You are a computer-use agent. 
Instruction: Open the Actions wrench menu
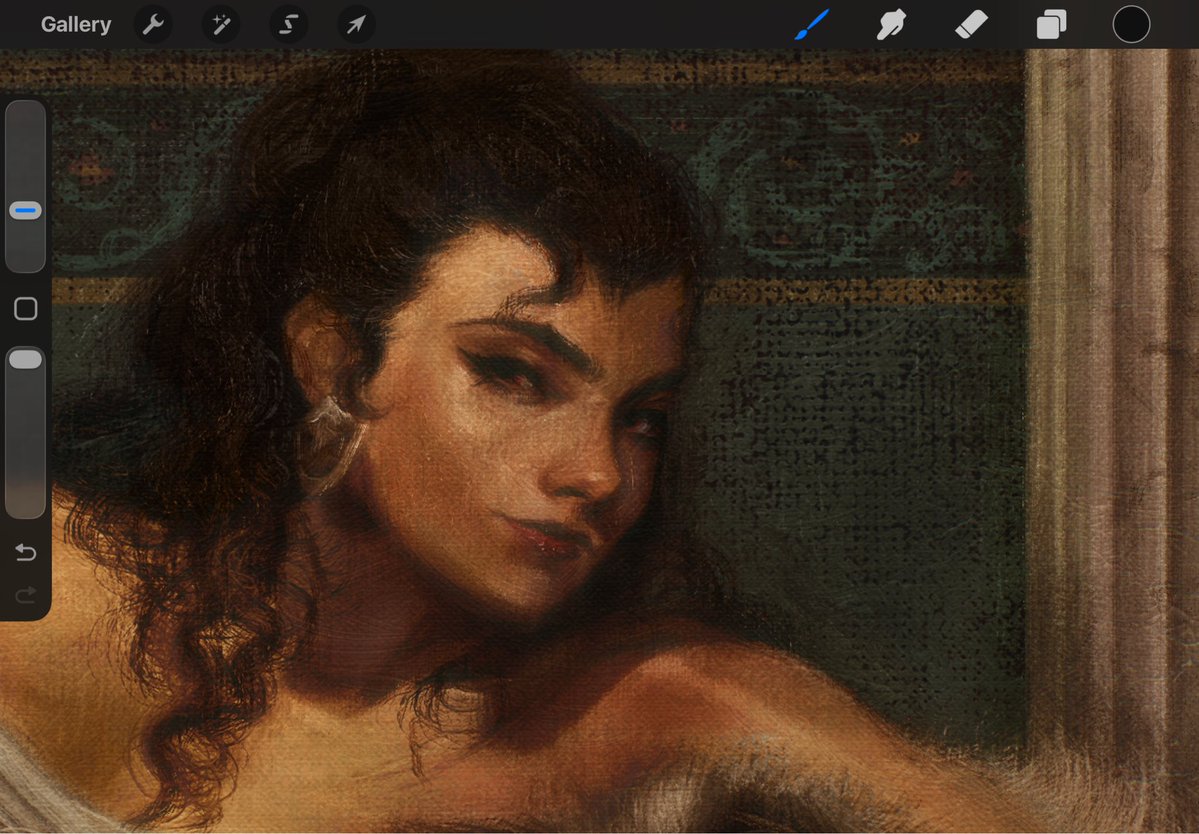pos(153,24)
